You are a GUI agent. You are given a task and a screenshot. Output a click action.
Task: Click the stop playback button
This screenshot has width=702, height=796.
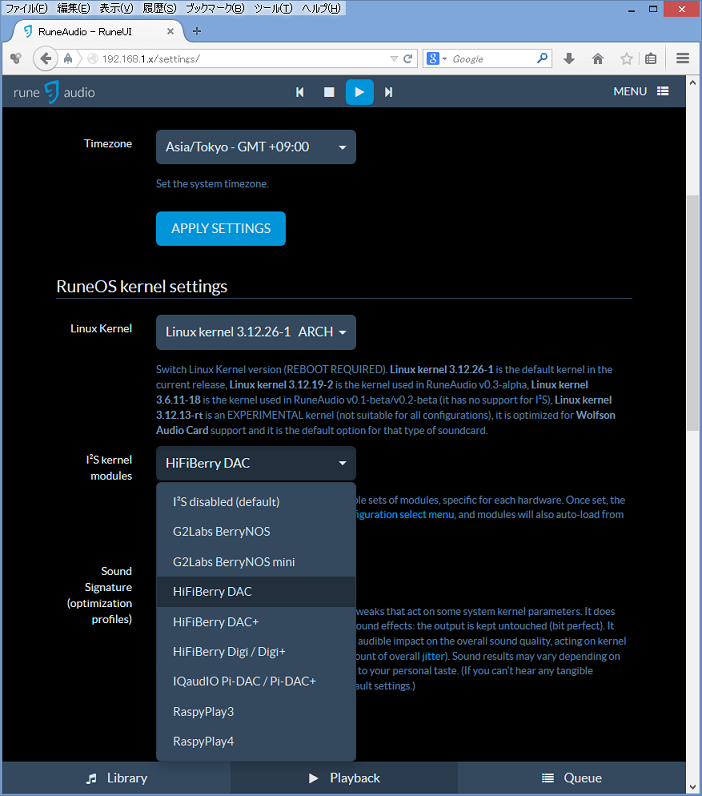point(329,92)
